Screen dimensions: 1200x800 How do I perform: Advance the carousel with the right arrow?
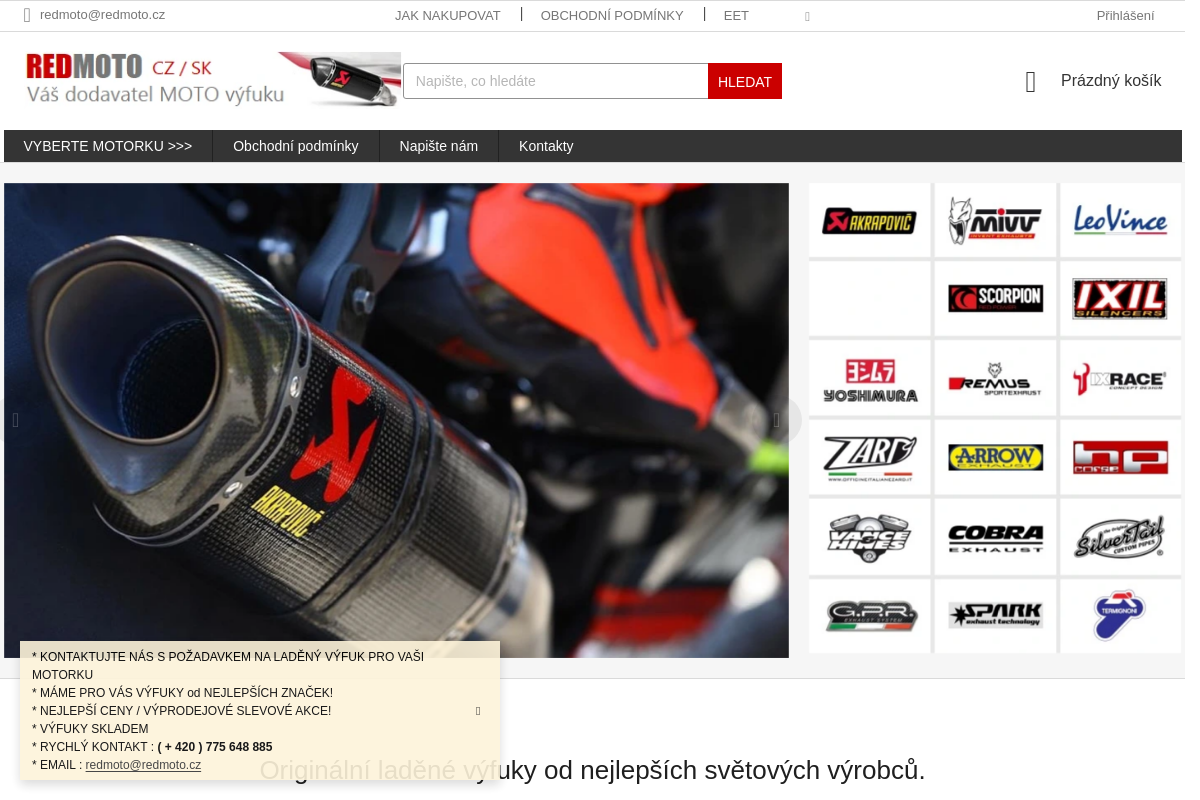pyautogui.click(x=776, y=420)
